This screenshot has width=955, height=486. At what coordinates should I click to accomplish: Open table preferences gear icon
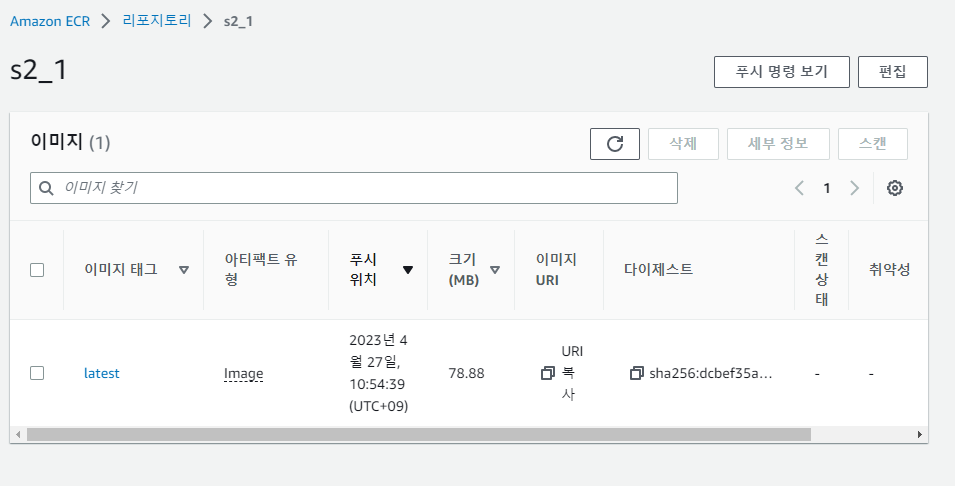point(894,188)
